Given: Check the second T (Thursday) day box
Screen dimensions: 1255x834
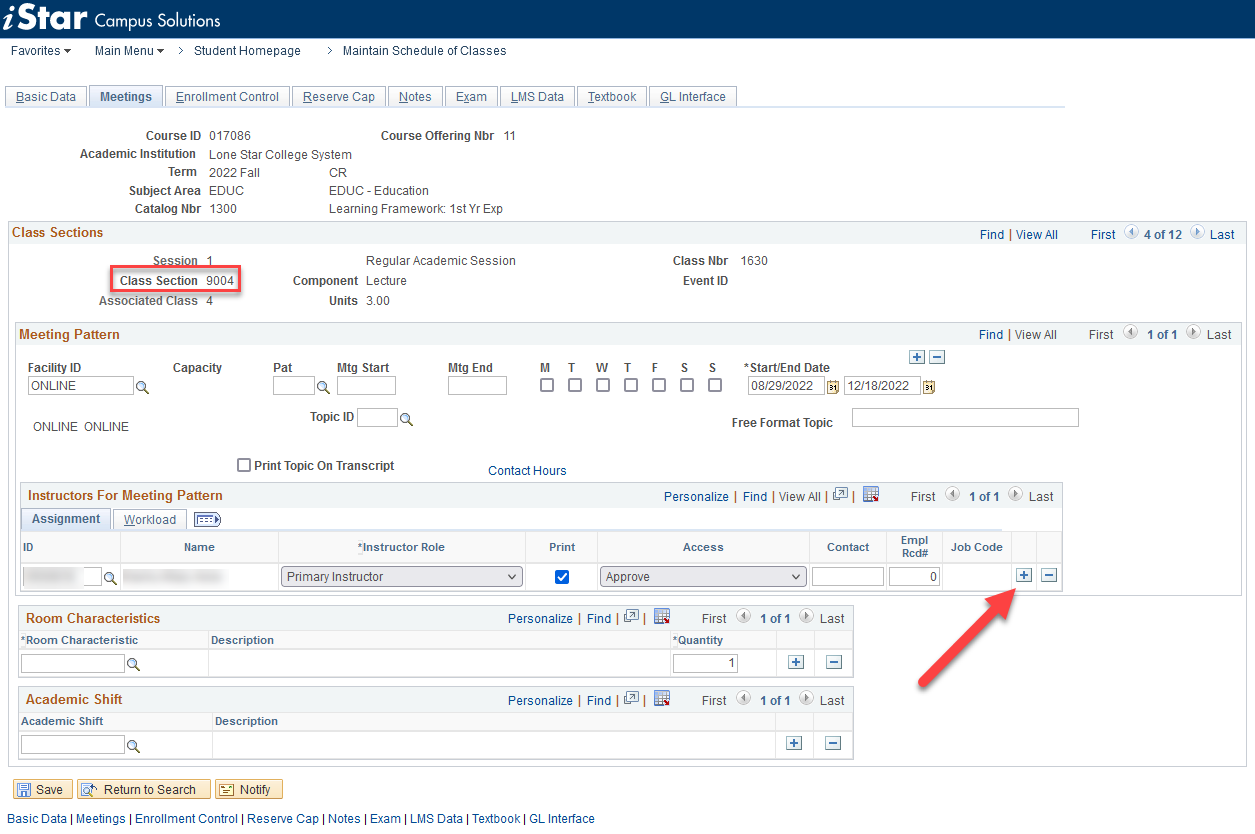Looking at the screenshot, I should (631, 385).
